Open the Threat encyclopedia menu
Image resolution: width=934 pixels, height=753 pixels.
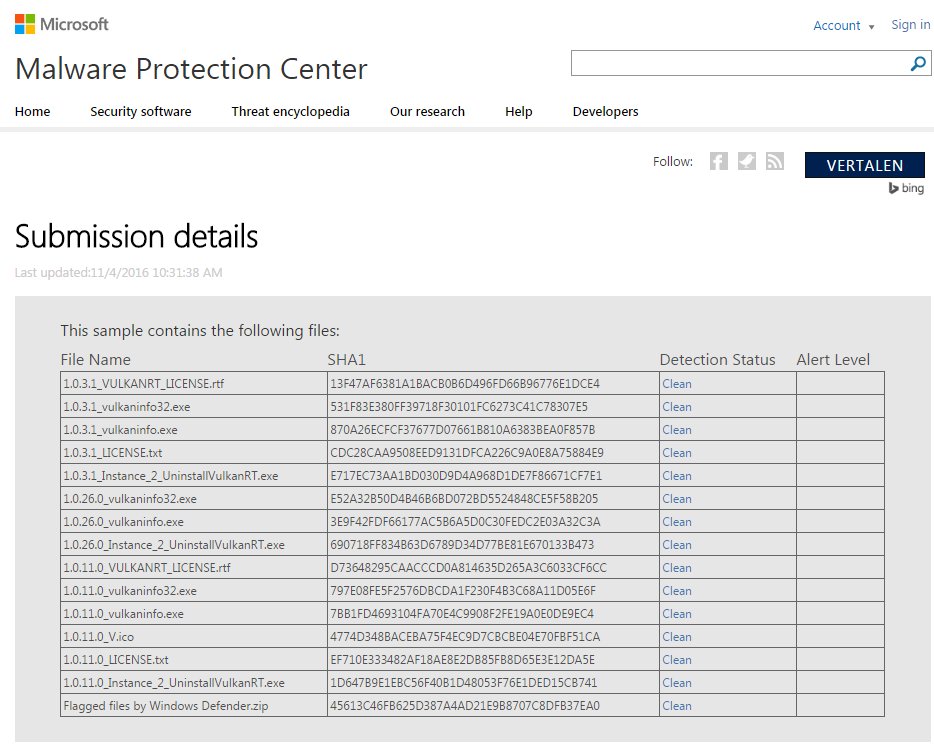(290, 111)
